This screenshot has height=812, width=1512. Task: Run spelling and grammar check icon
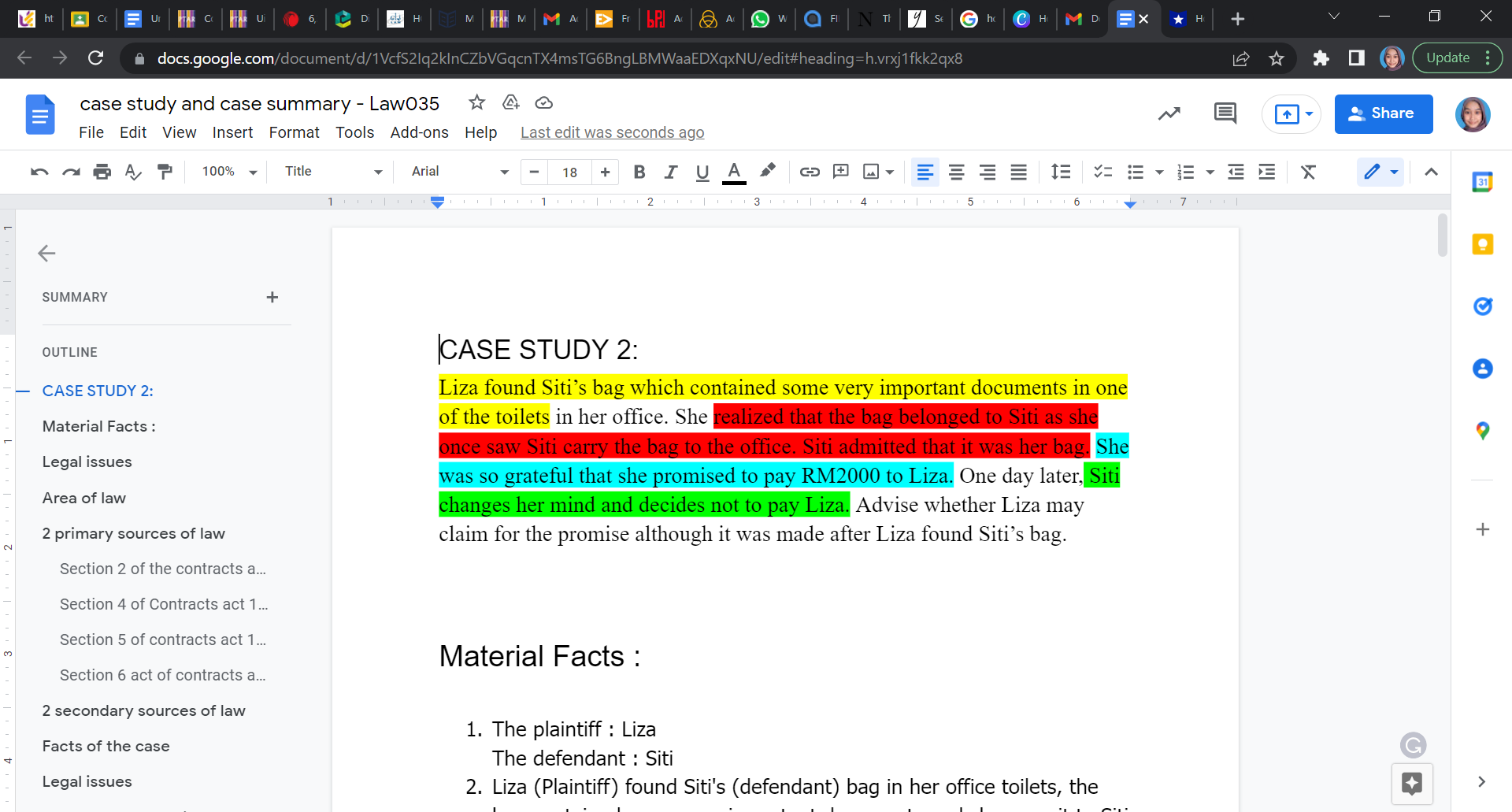(x=133, y=172)
